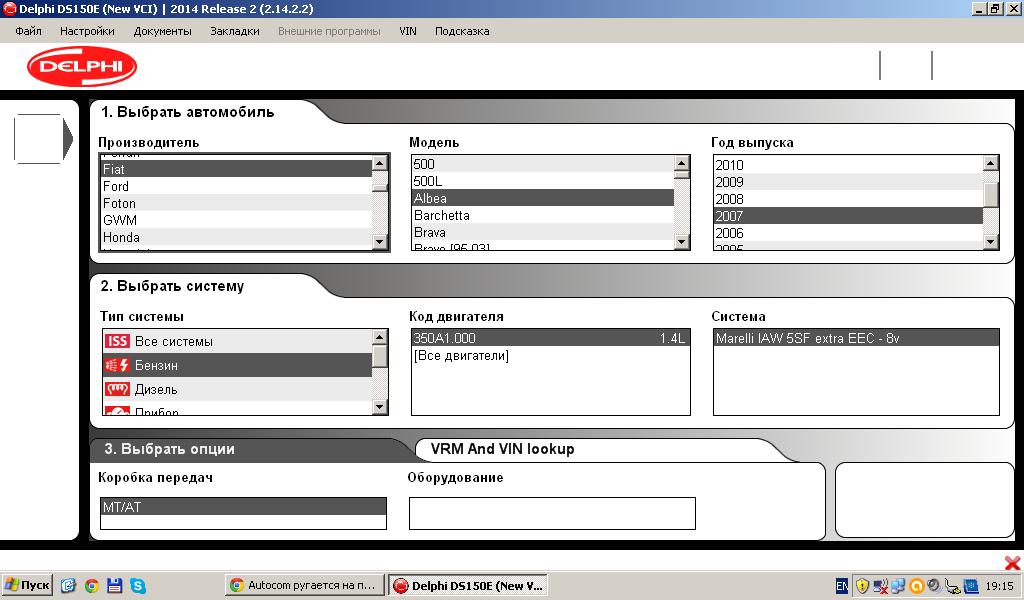
Task: Select GWM in manufacturer list
Action: 236,220
